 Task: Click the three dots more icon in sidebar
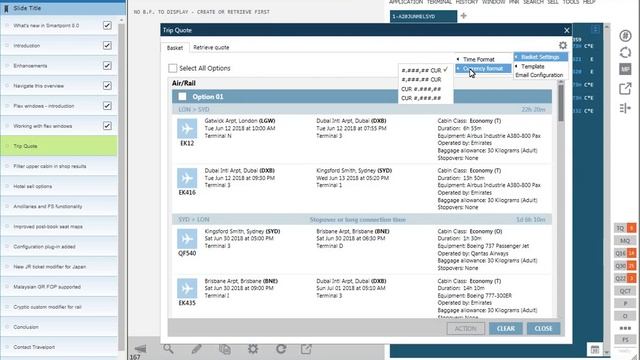625,328
